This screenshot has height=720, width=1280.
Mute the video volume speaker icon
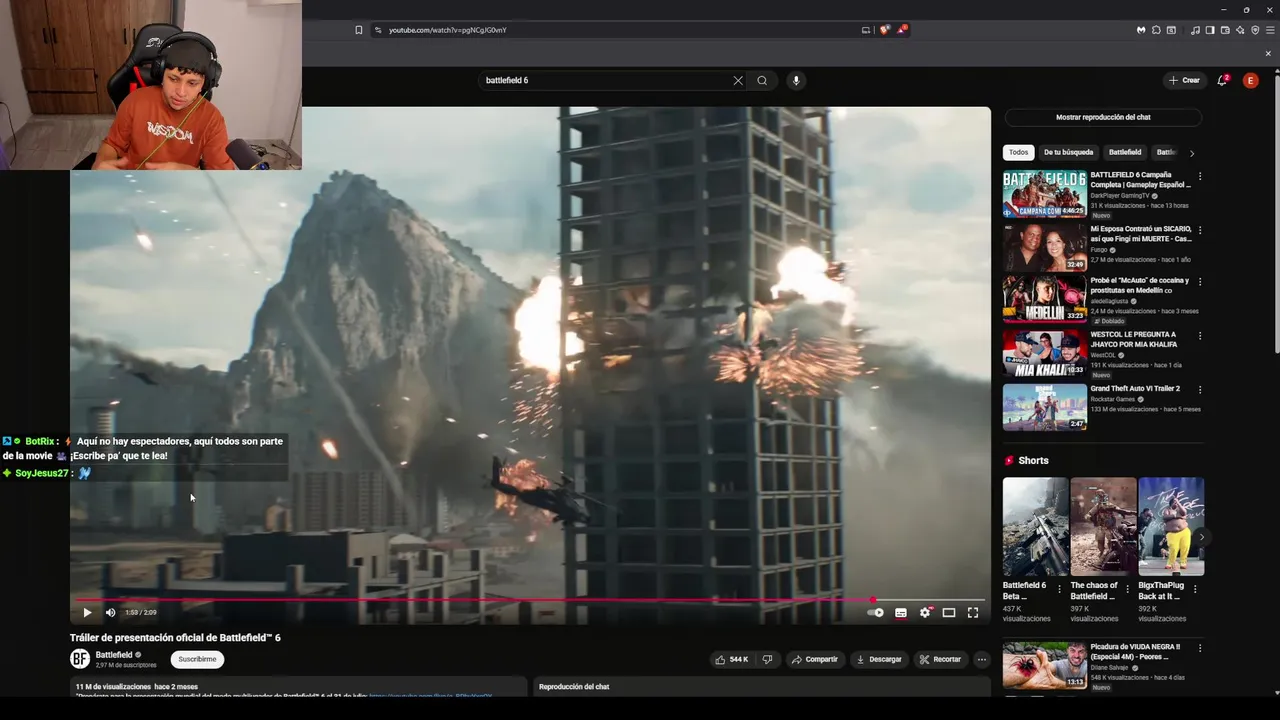pyautogui.click(x=110, y=612)
